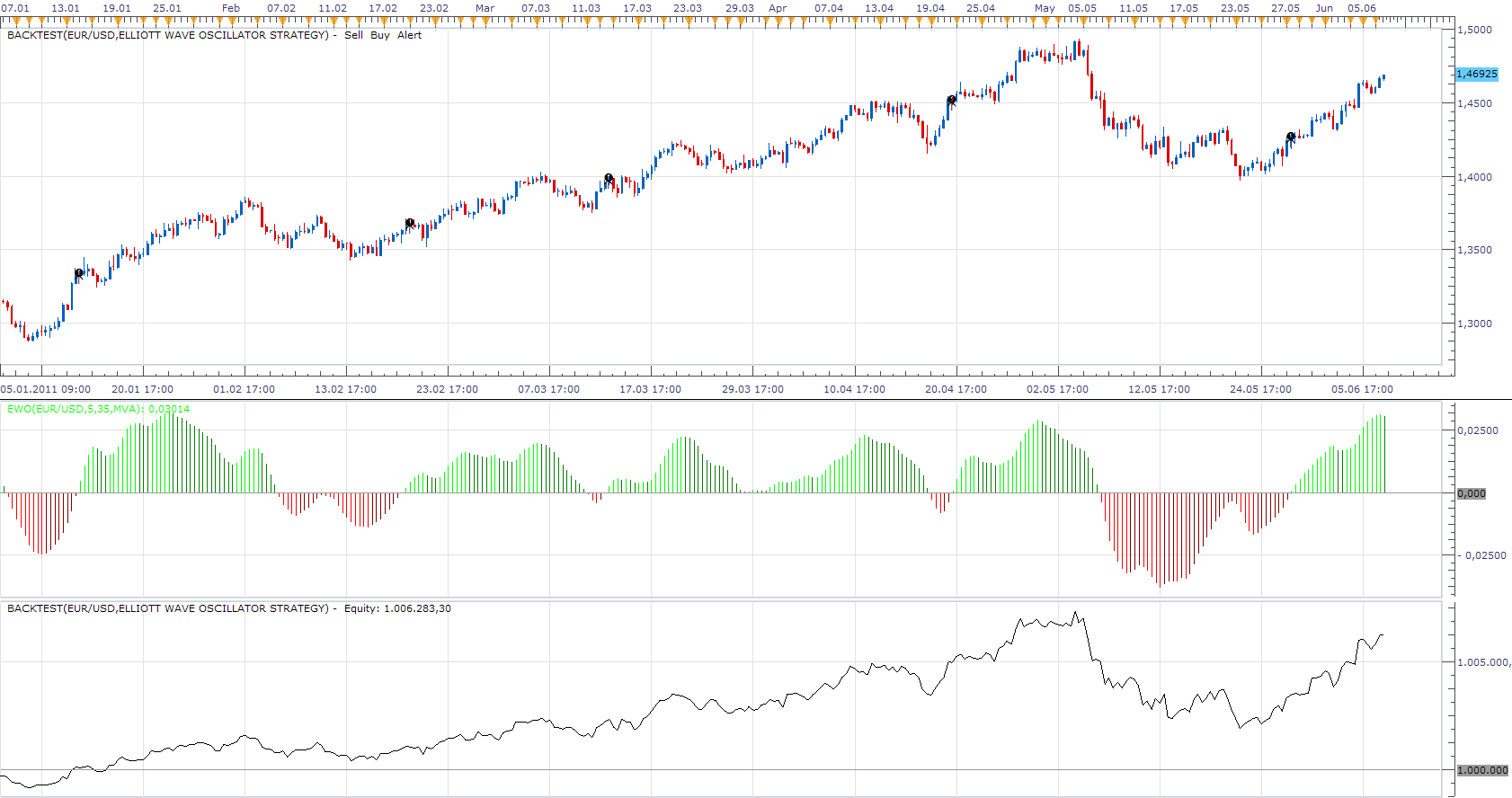Select the highlighted 1.000.000 equity level label
Screen dimensions: 1512x798
1483,770
